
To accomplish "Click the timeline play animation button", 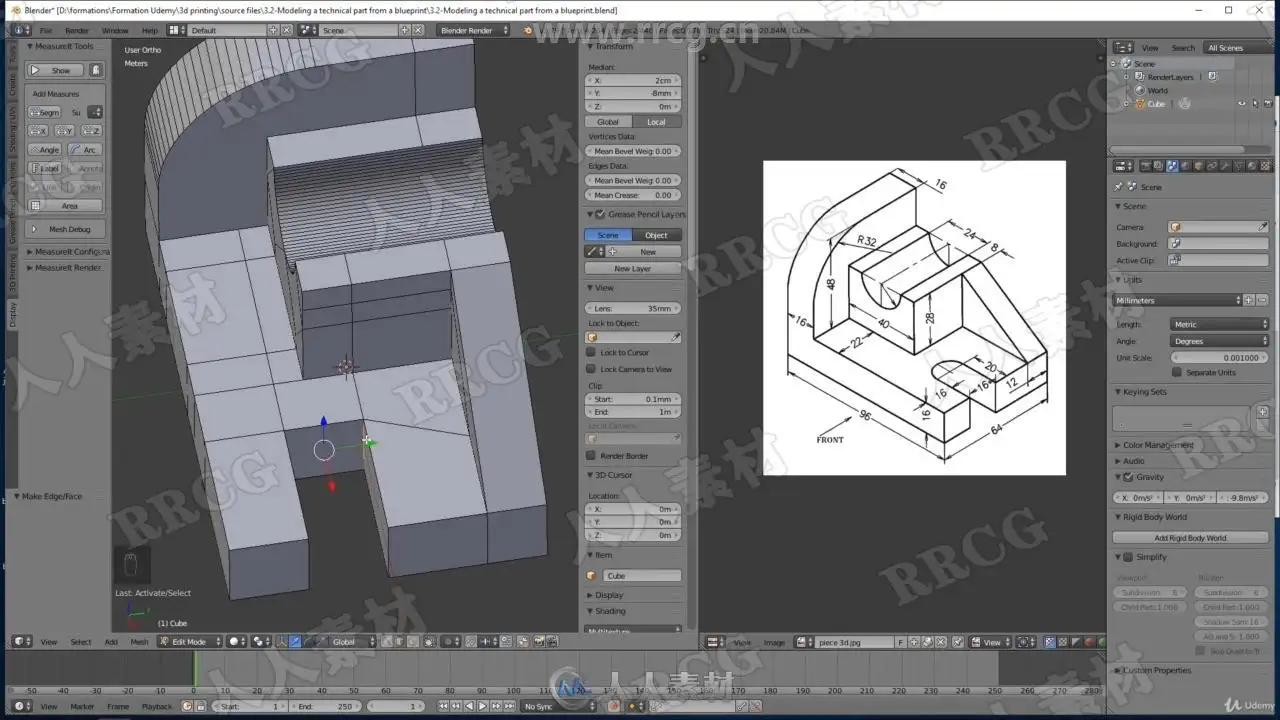I will (482, 707).
